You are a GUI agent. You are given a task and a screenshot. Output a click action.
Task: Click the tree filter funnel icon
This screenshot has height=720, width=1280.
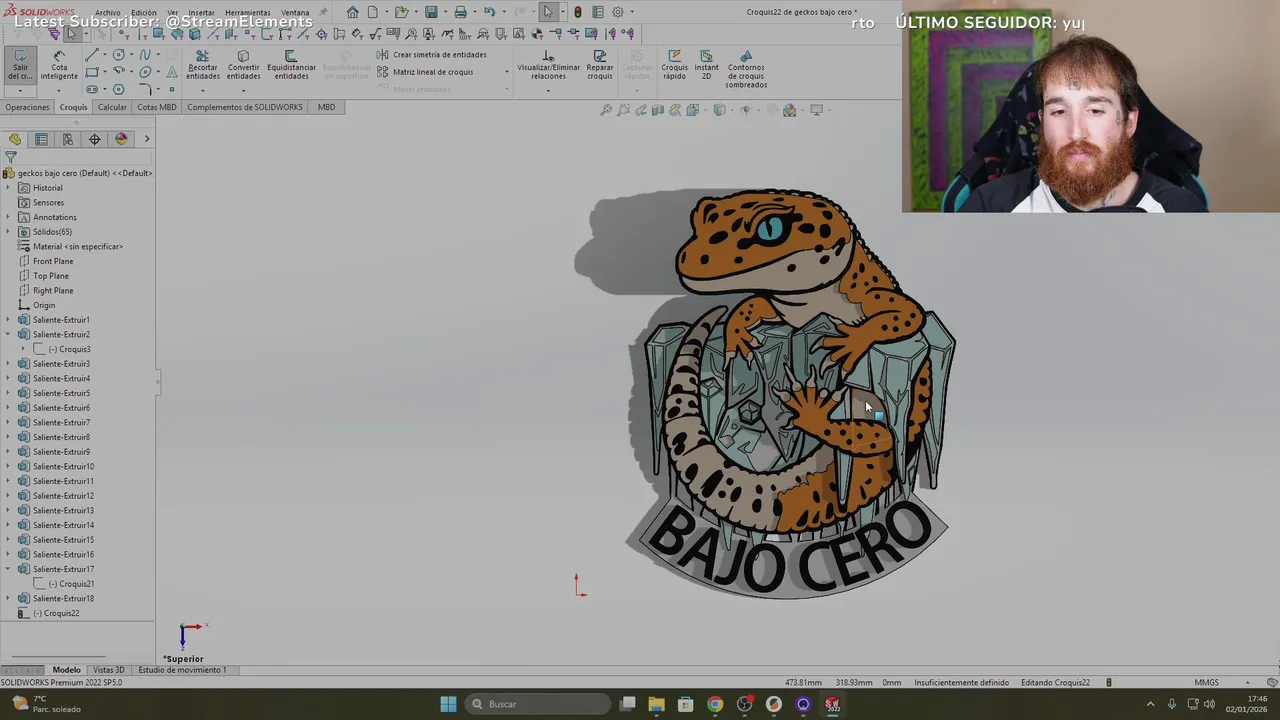coord(11,157)
